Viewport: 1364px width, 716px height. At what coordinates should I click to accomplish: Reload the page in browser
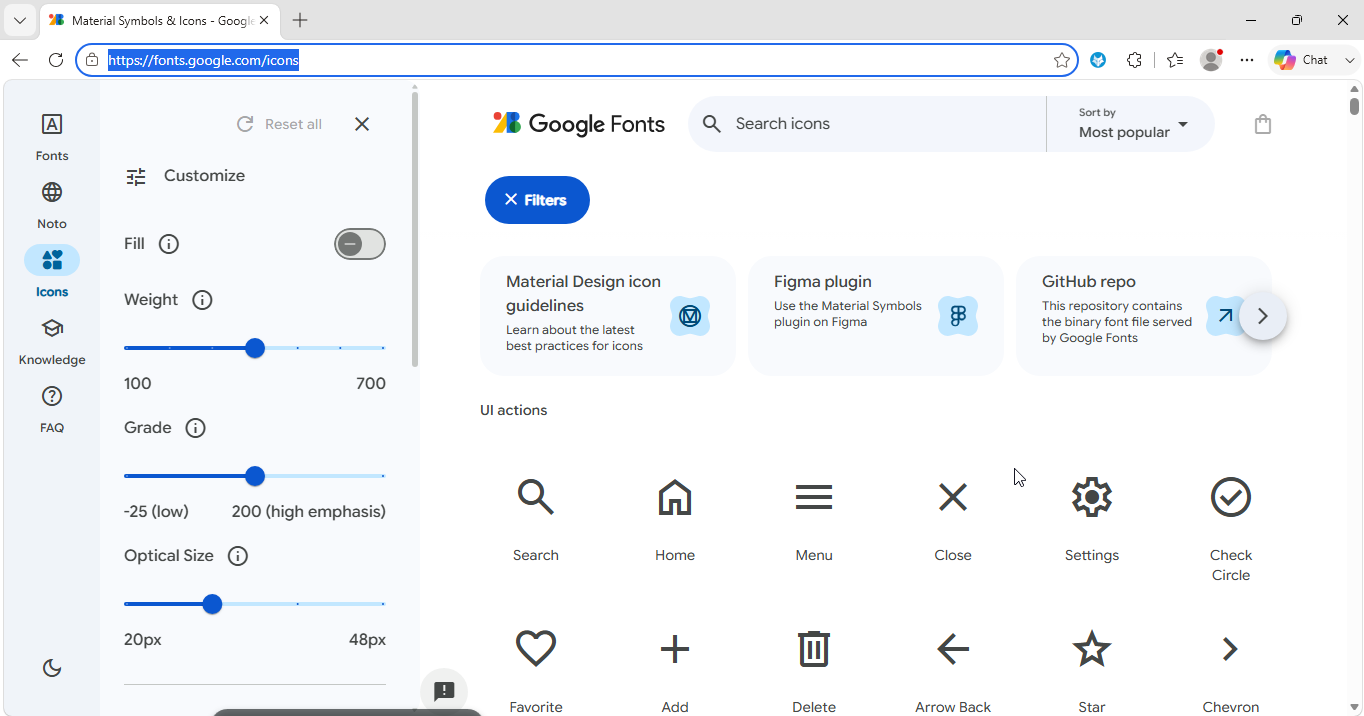point(56,60)
